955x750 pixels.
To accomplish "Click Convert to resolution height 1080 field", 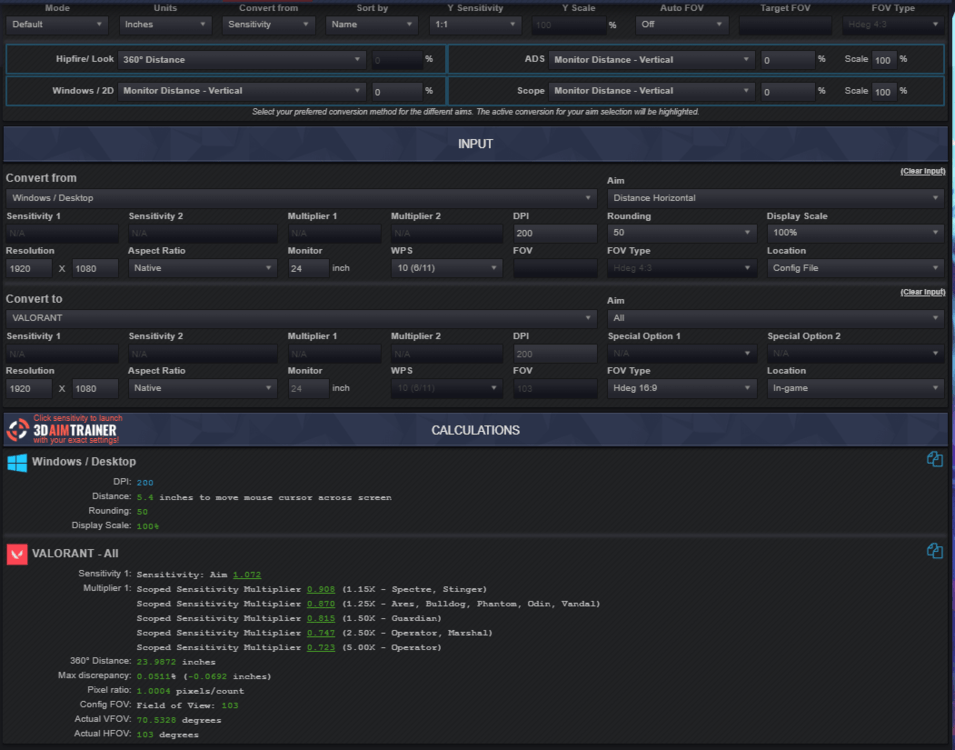I will [95, 389].
